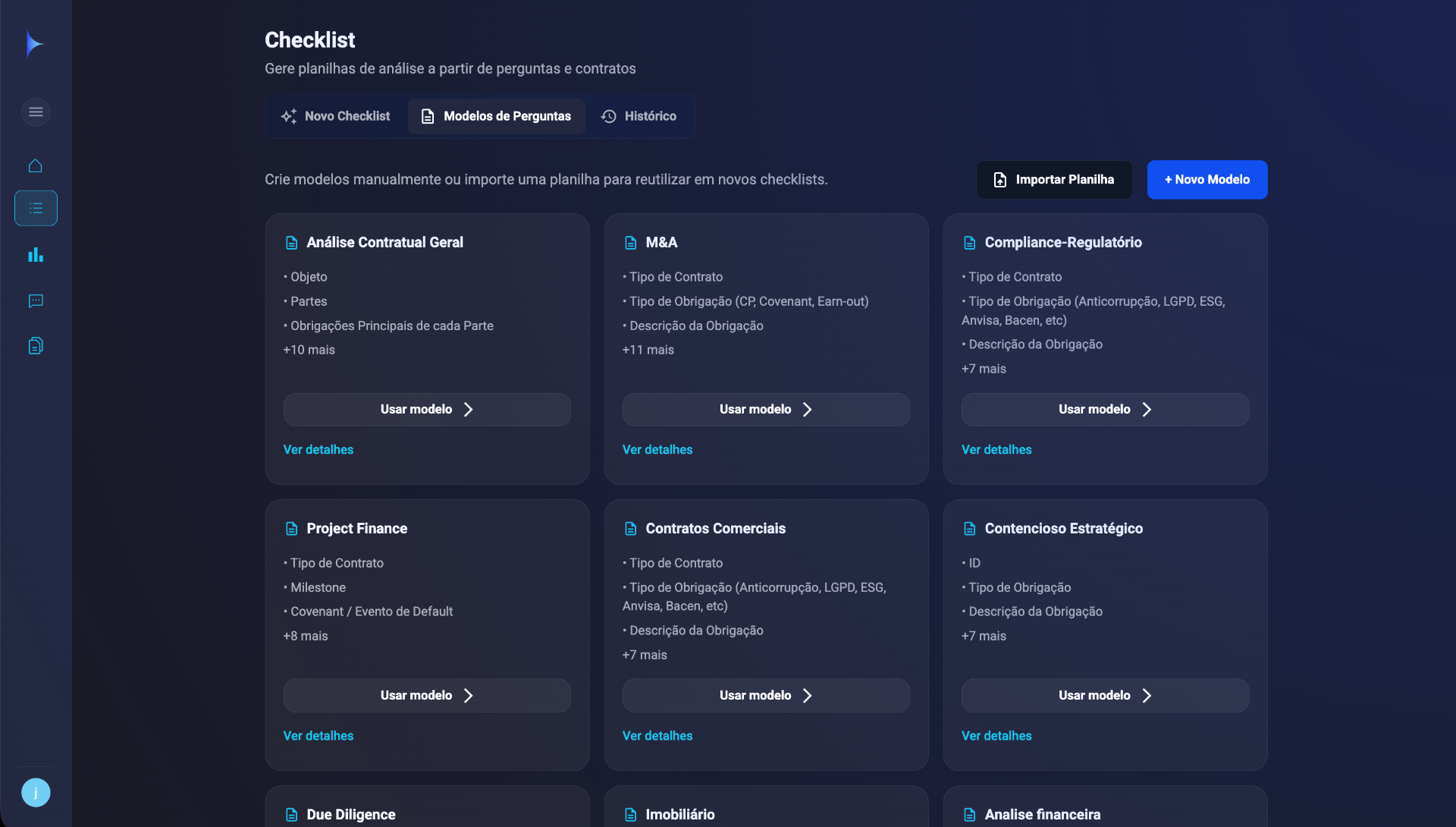Viewport: 1456px width, 827px height.
Task: Click document icon beside Compliance-Regulatório
Action: pyautogui.click(x=969, y=243)
